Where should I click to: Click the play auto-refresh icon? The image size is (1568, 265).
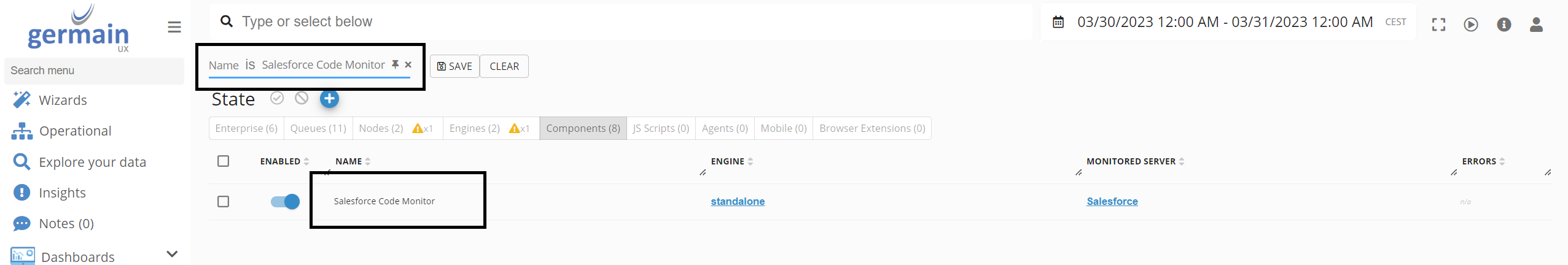tap(1471, 25)
